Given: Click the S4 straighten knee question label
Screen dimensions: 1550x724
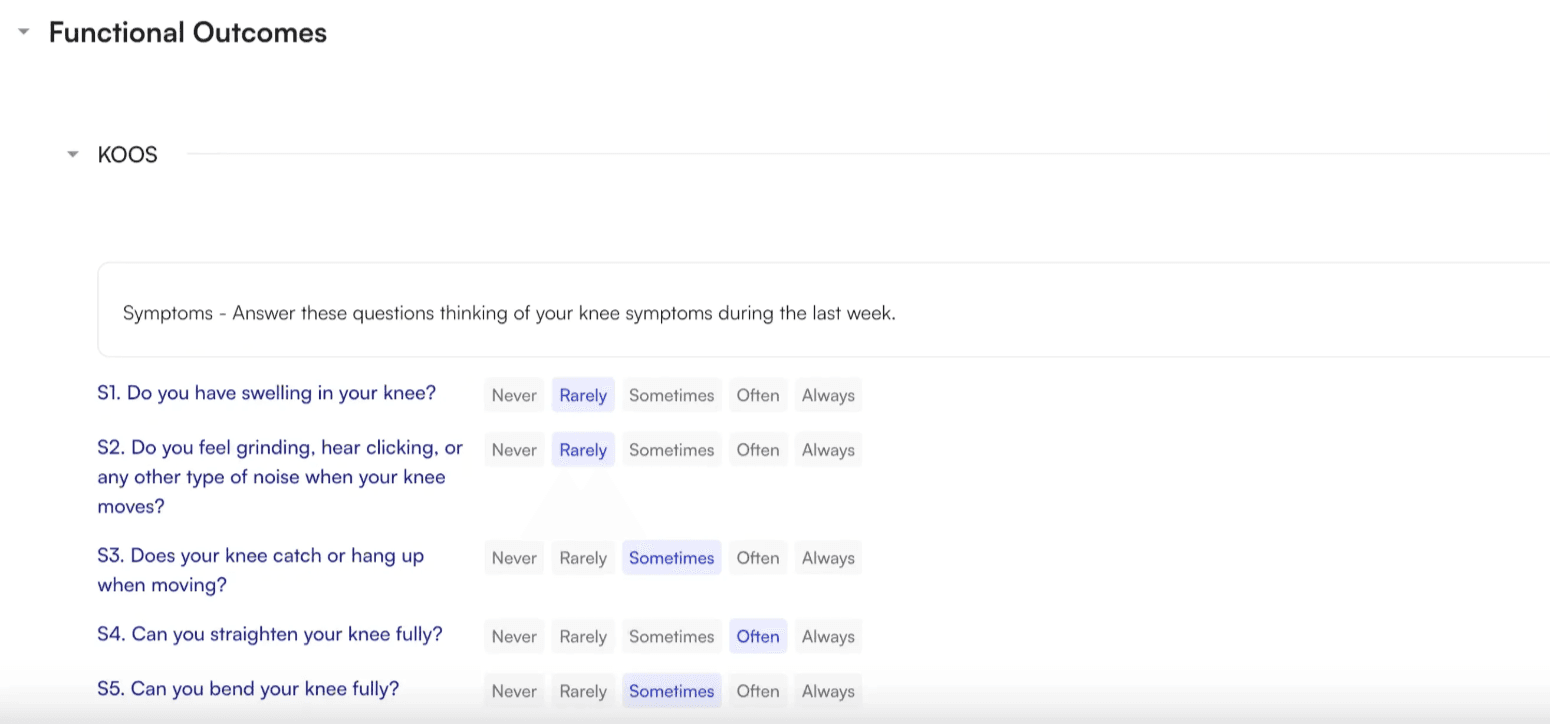Looking at the screenshot, I should 270,634.
